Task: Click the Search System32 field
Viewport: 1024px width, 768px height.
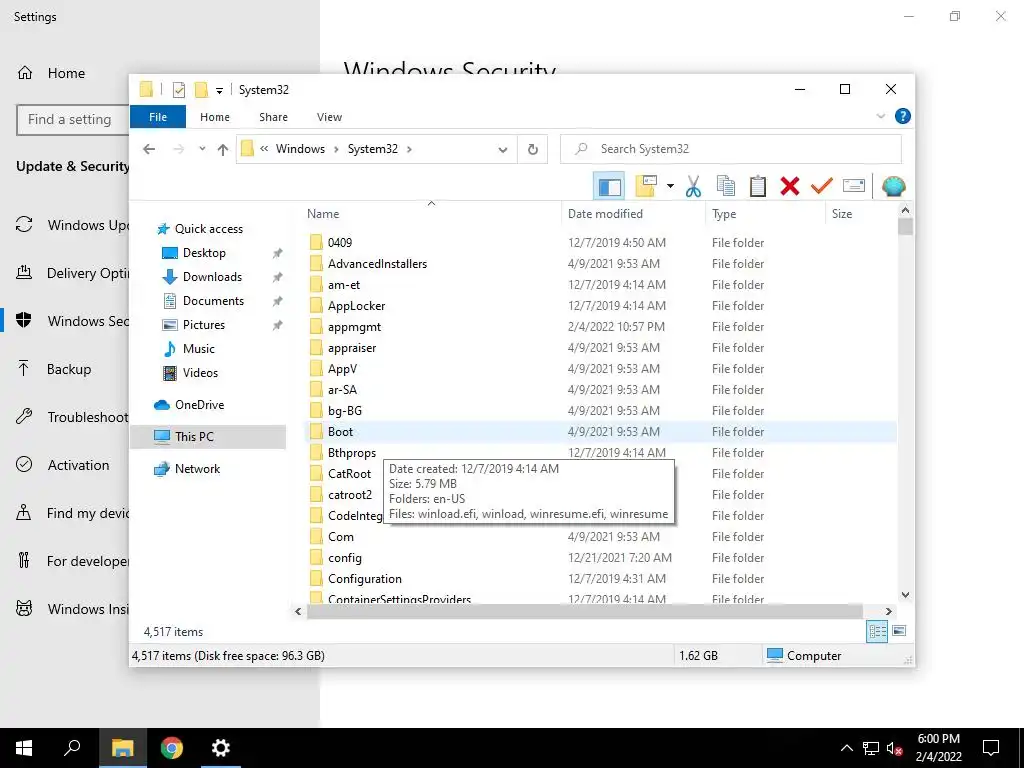Action: coord(731,149)
